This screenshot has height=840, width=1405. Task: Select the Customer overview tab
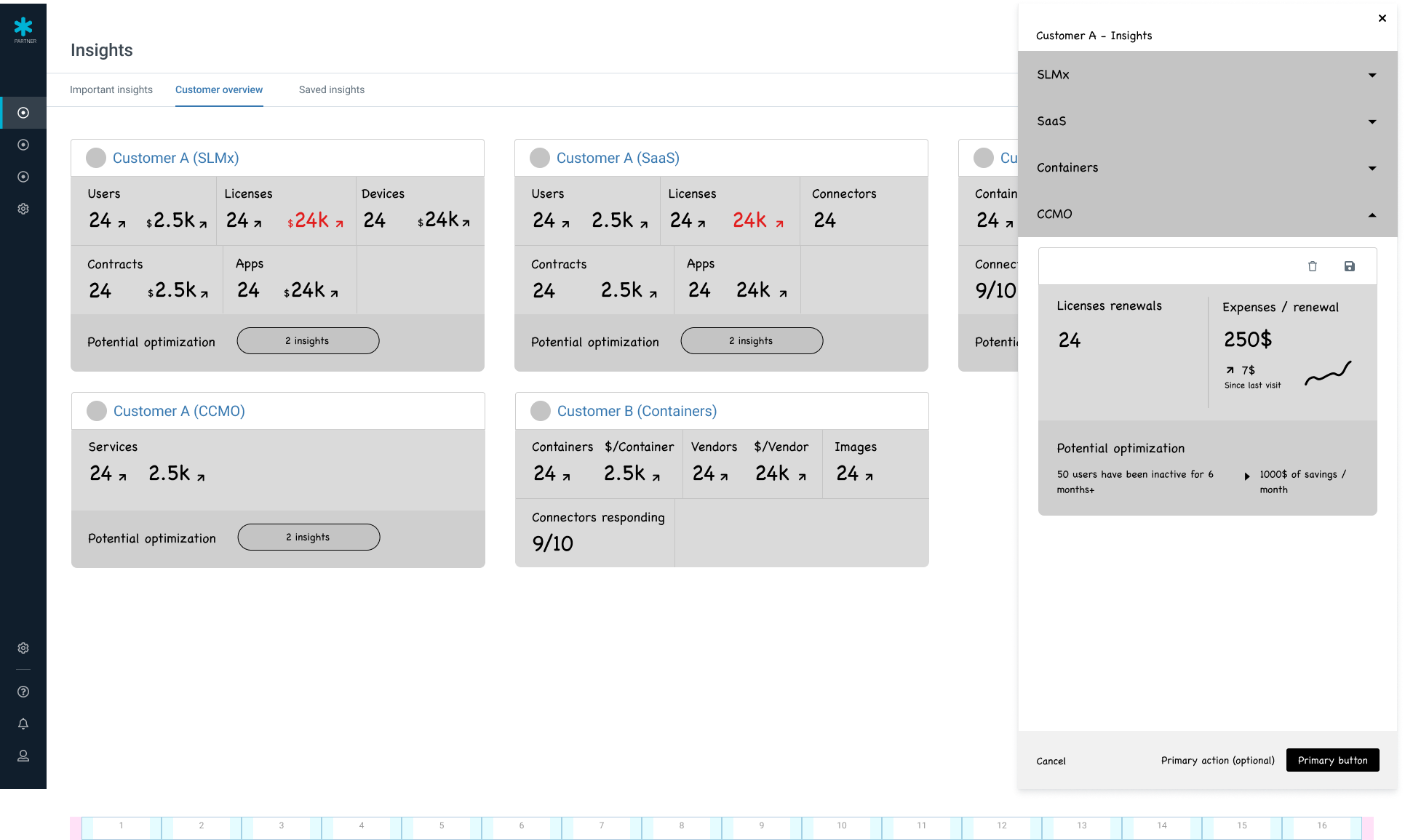pos(219,89)
